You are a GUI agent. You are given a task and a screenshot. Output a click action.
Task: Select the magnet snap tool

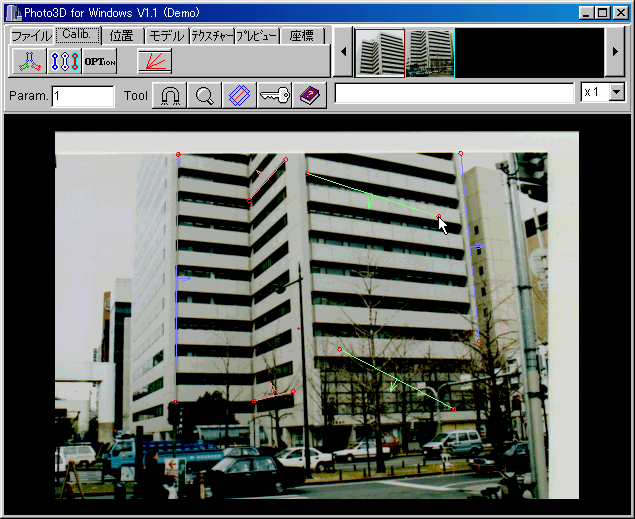[x=170, y=96]
